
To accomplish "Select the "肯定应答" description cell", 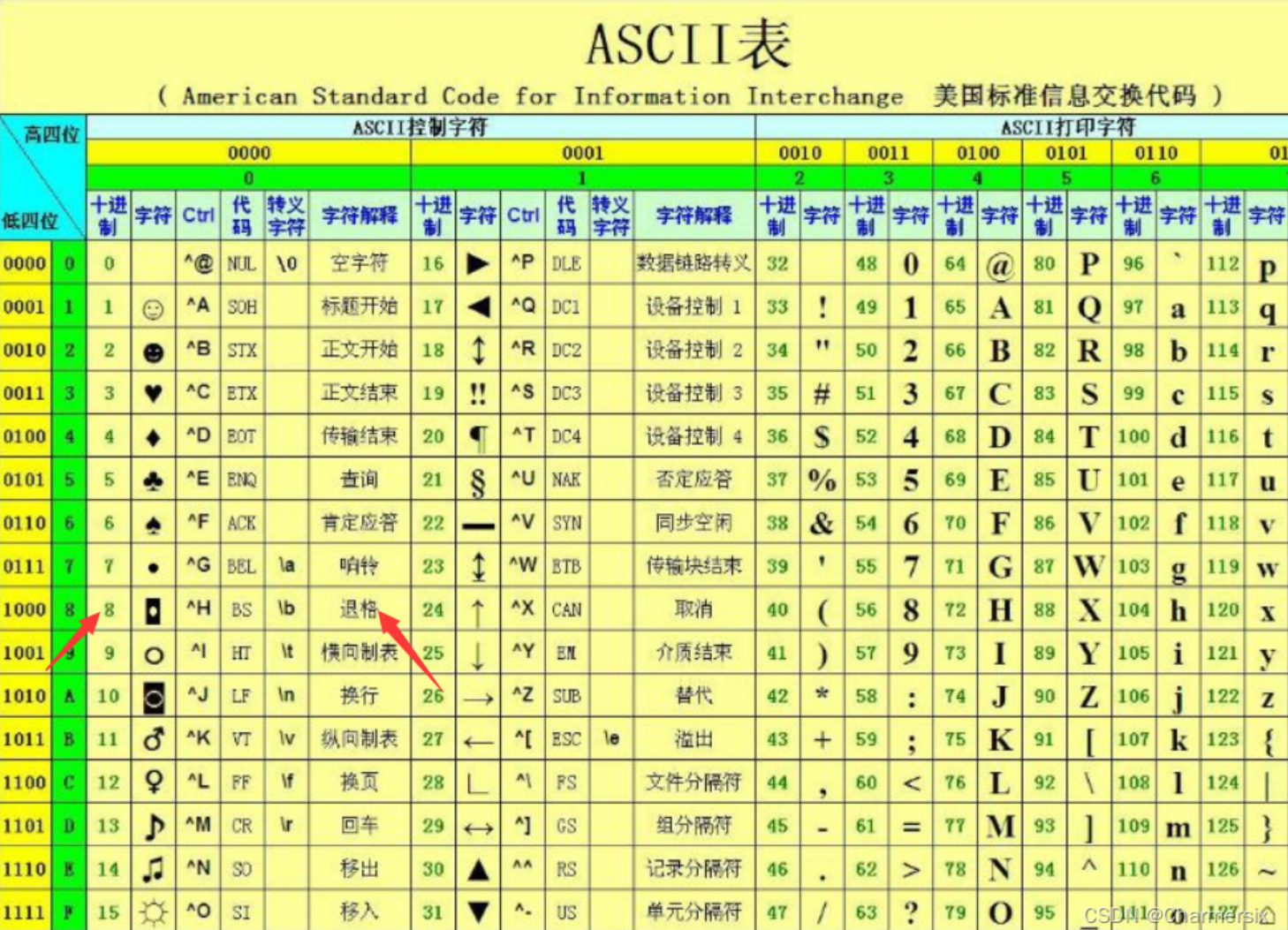I will pyautogui.click(x=360, y=523).
